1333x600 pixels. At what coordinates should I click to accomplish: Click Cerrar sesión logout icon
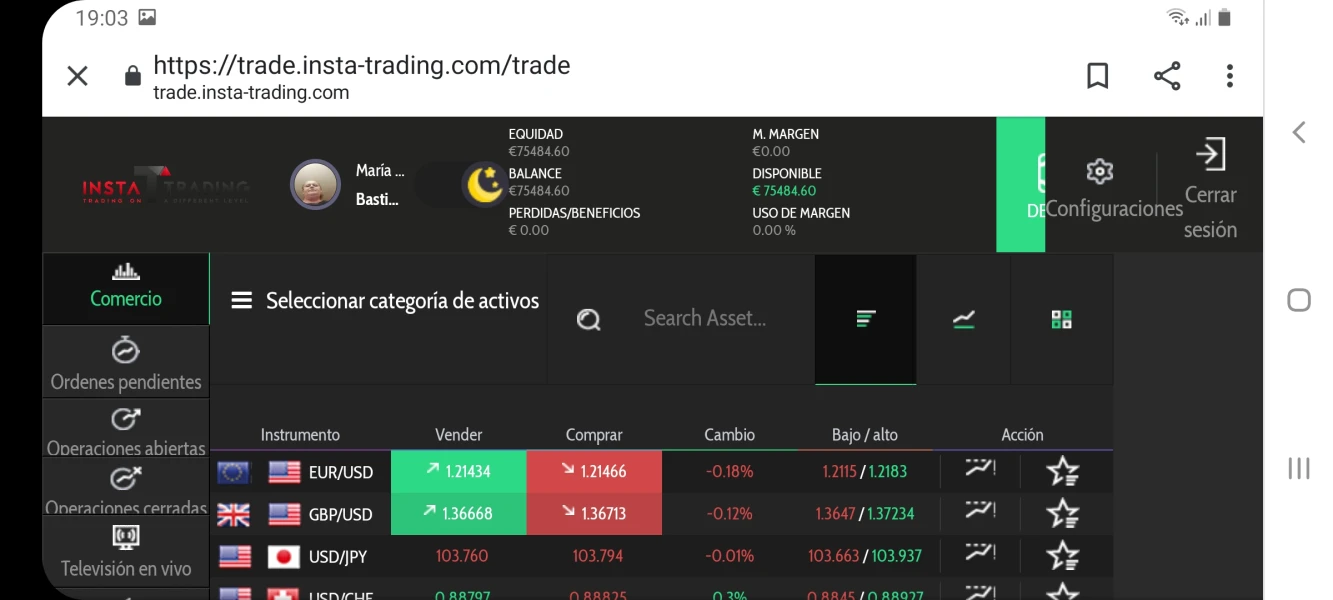(x=1210, y=155)
